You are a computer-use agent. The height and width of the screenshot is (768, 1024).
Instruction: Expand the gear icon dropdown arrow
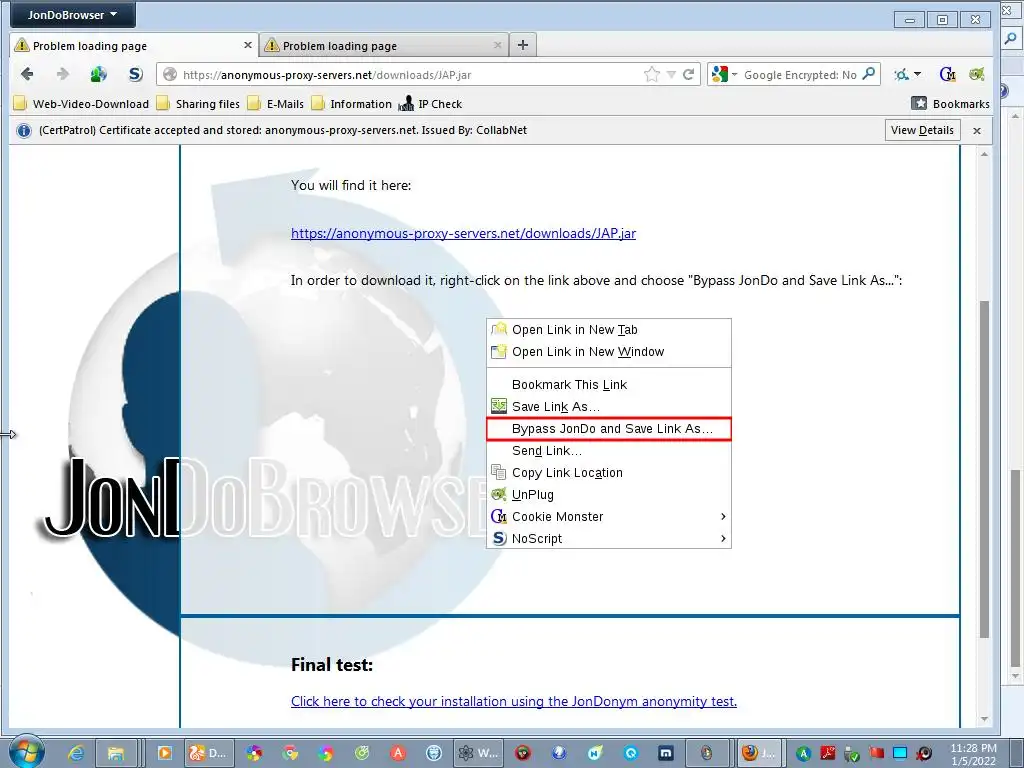click(x=918, y=74)
